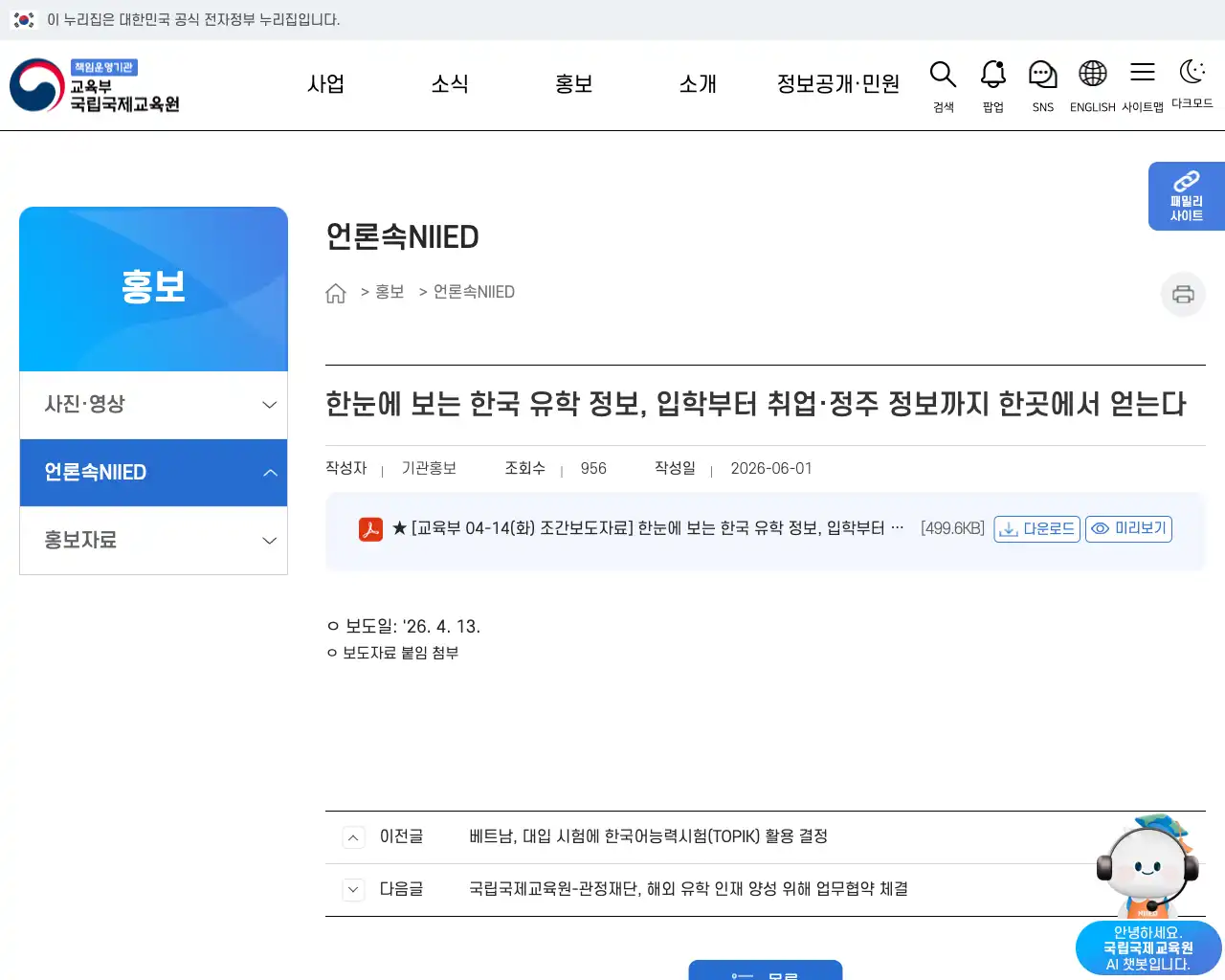Image resolution: width=1225 pixels, height=980 pixels.
Task: Open the popup (팝업) bell icon
Action: coord(993,85)
